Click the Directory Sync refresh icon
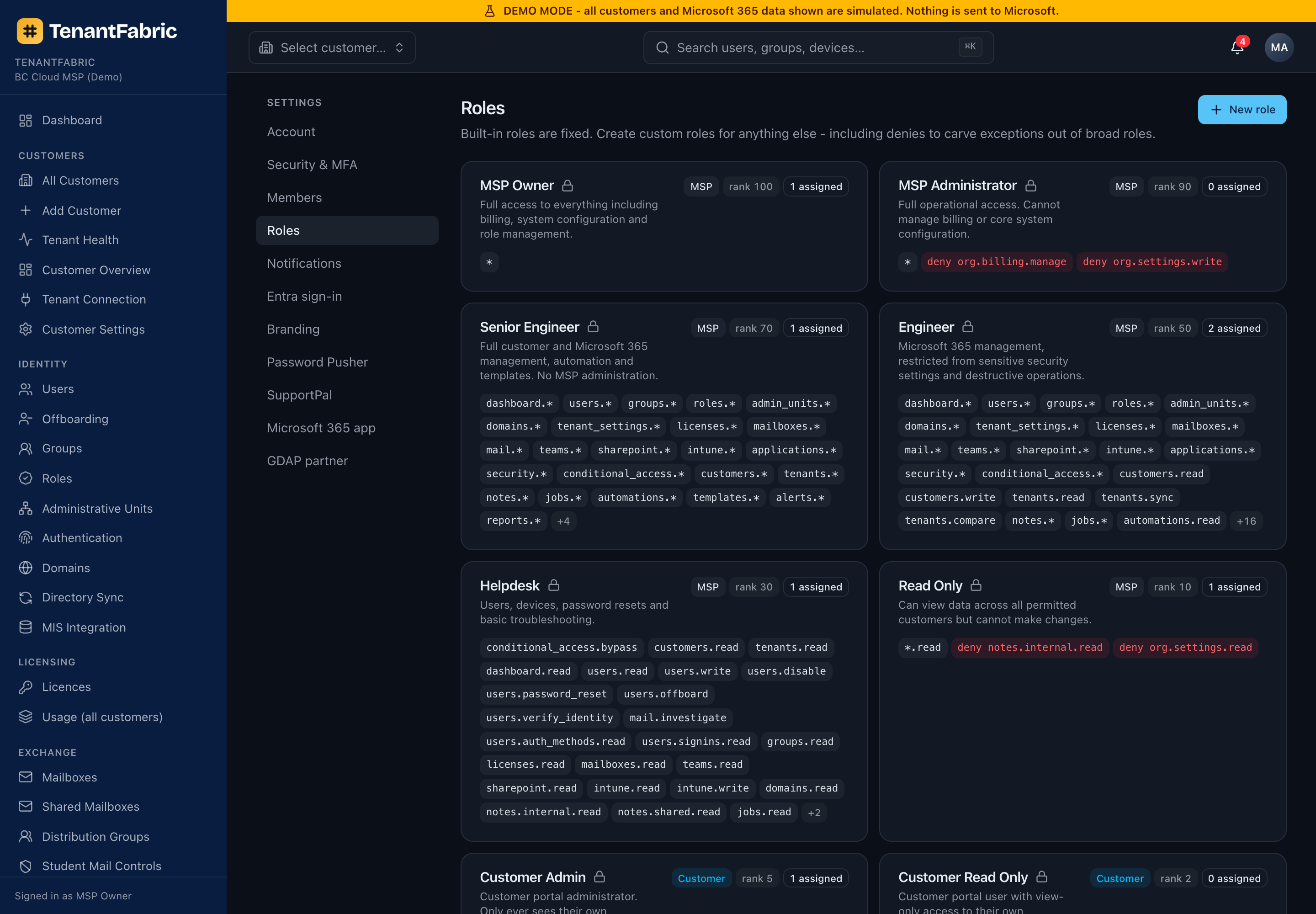Image resolution: width=1316 pixels, height=914 pixels. pos(25,597)
